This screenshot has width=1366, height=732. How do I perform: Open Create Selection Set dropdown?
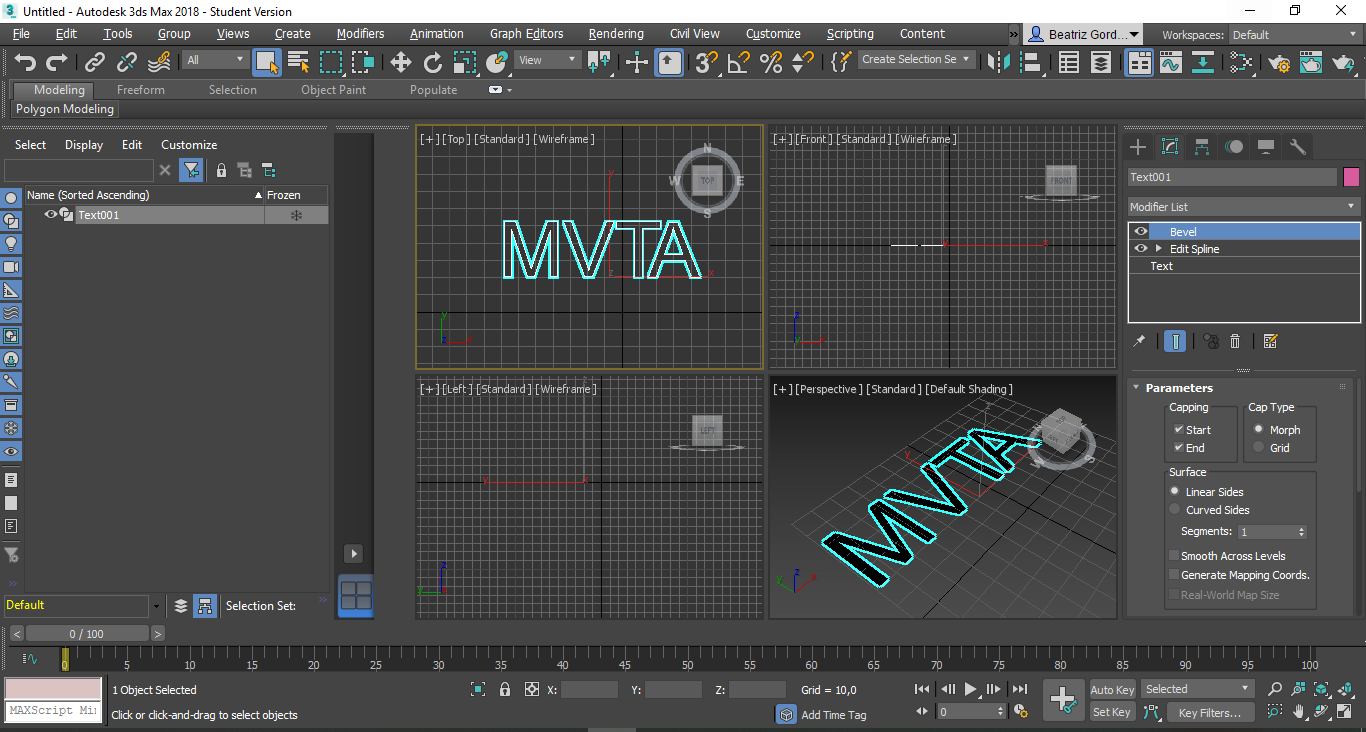coord(916,59)
